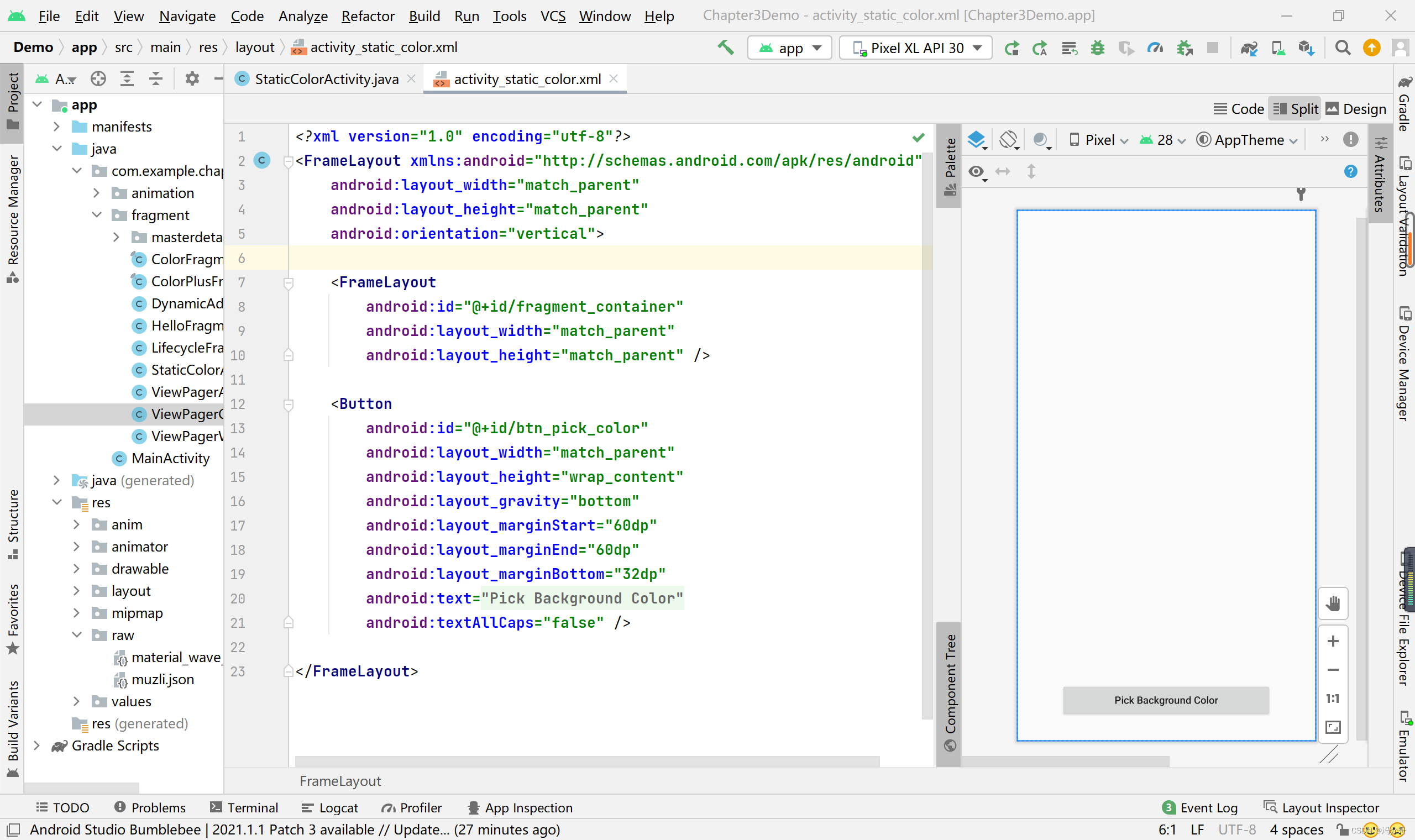The height and width of the screenshot is (840, 1415).
Task: Open the Pixel device preview dropdown
Action: coord(1098,140)
